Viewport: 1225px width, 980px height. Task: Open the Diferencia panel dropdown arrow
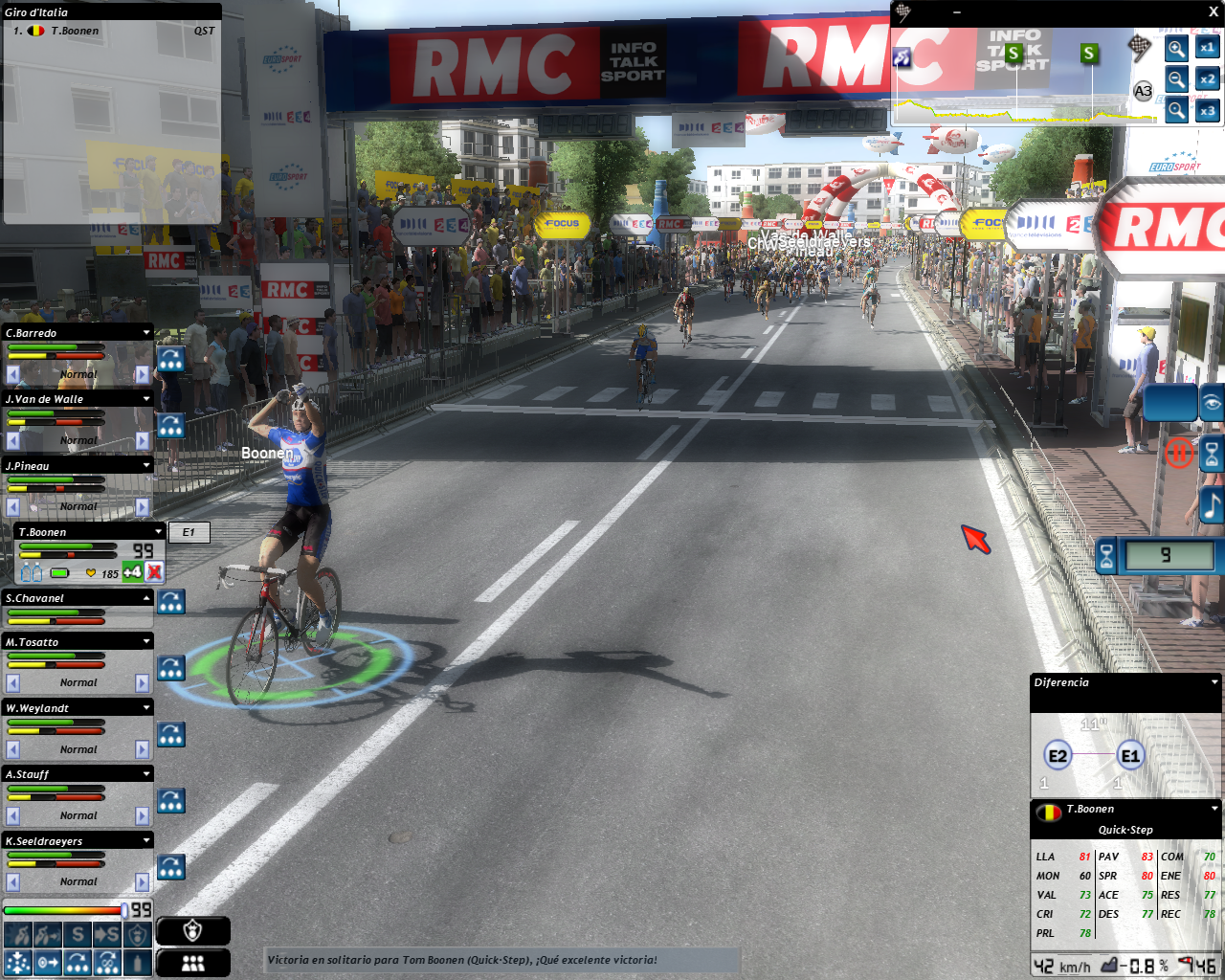point(1214,682)
